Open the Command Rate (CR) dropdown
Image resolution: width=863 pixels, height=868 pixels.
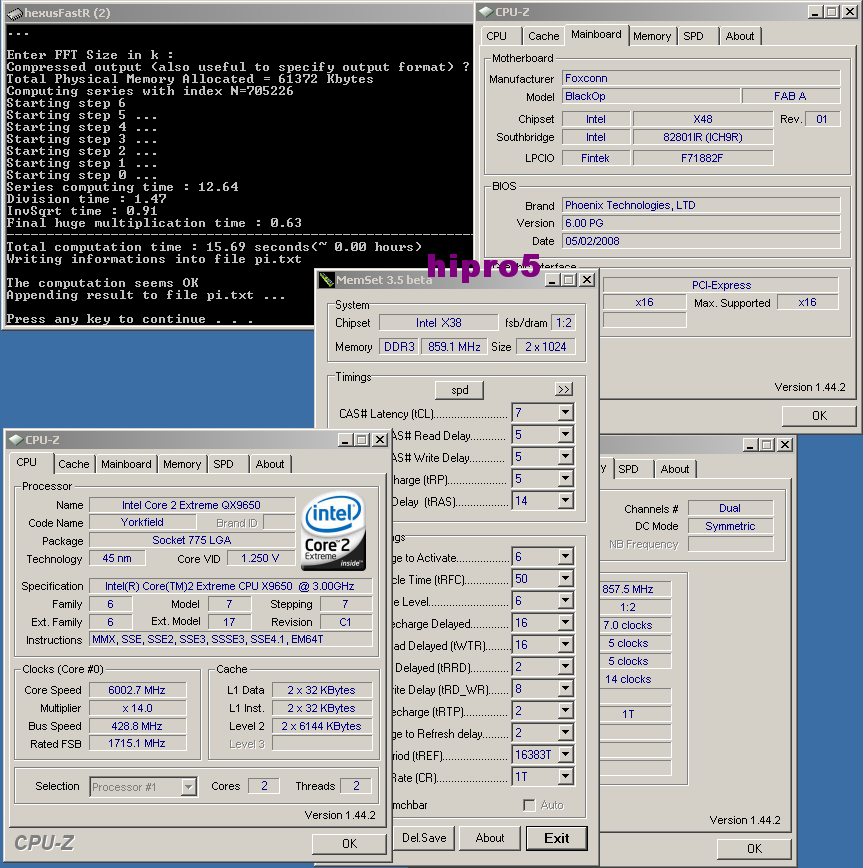pyautogui.click(x=565, y=777)
